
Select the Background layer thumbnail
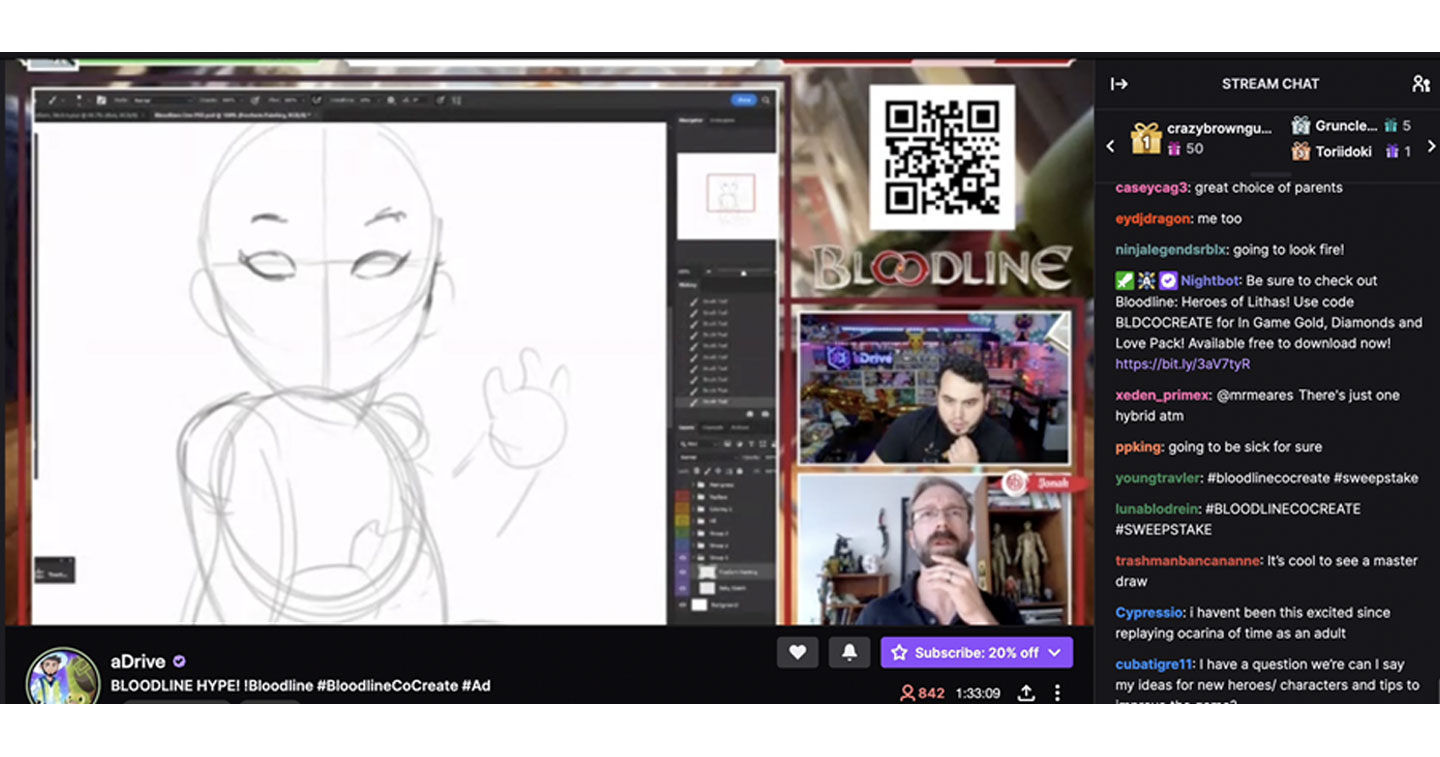click(x=699, y=604)
